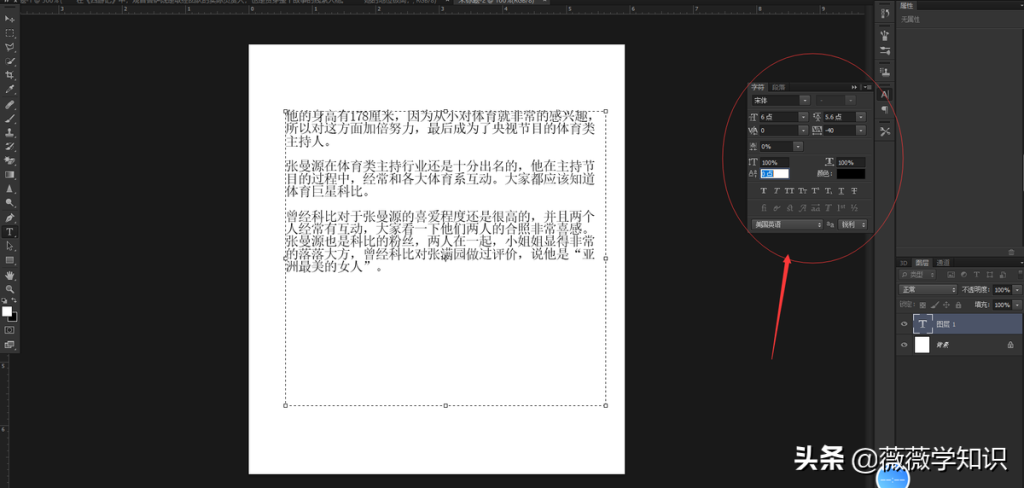Select the Hand tool

coord(10,275)
